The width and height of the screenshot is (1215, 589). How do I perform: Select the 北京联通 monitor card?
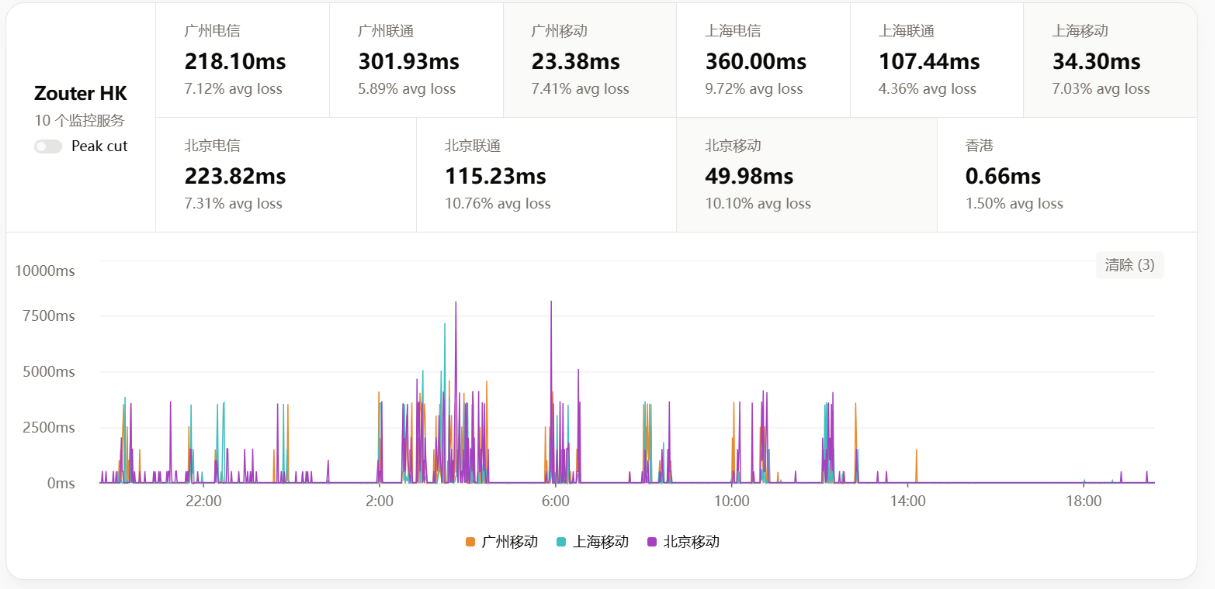(x=546, y=175)
